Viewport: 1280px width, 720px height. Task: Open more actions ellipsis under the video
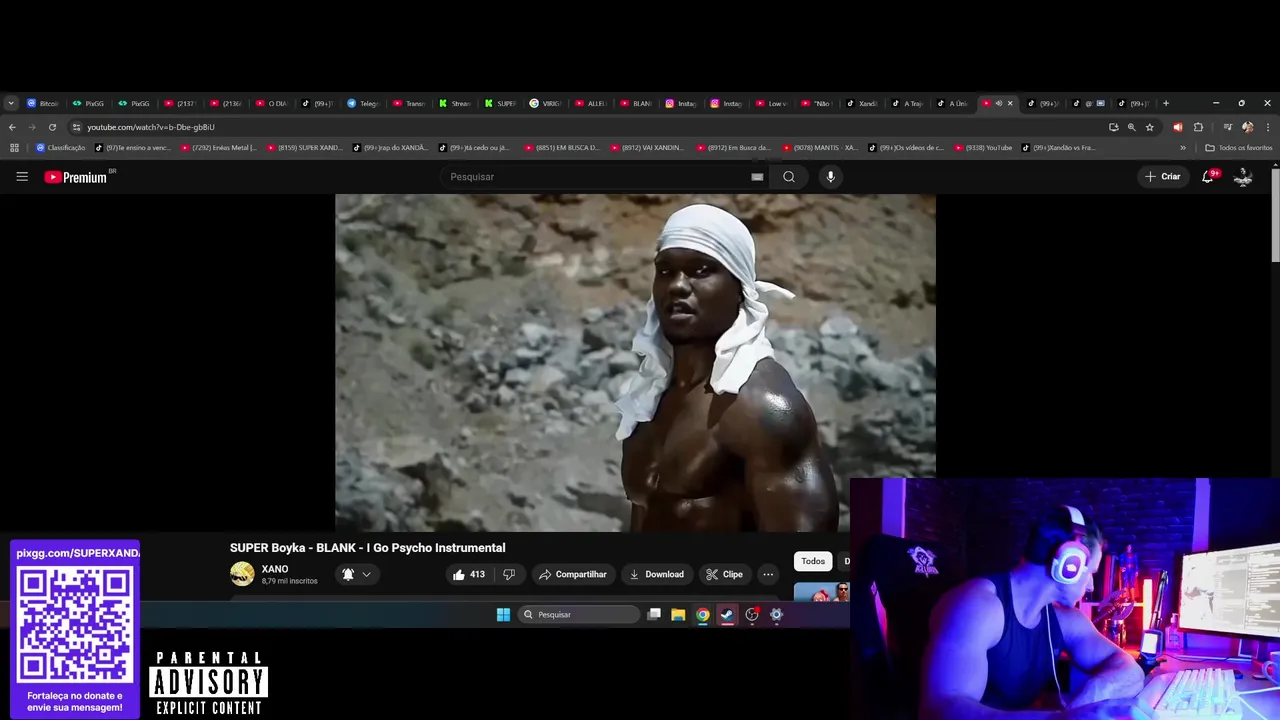point(768,574)
